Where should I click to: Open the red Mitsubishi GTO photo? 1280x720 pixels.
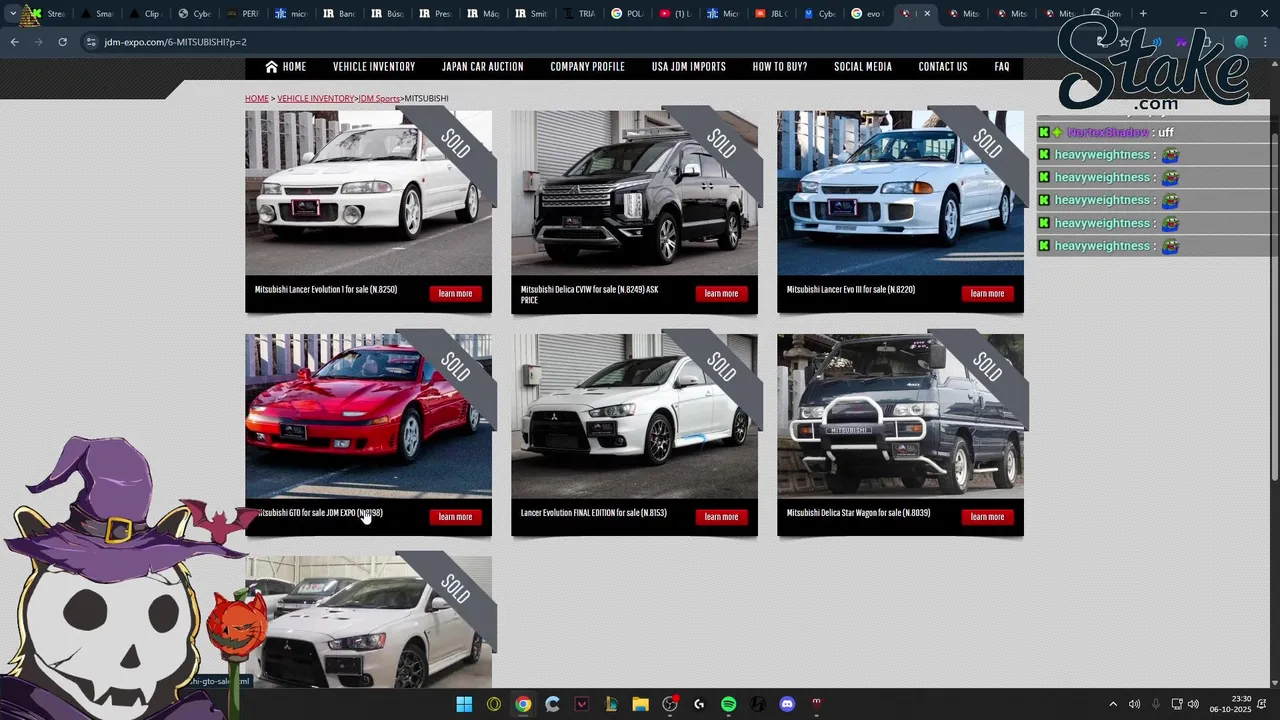pos(368,416)
